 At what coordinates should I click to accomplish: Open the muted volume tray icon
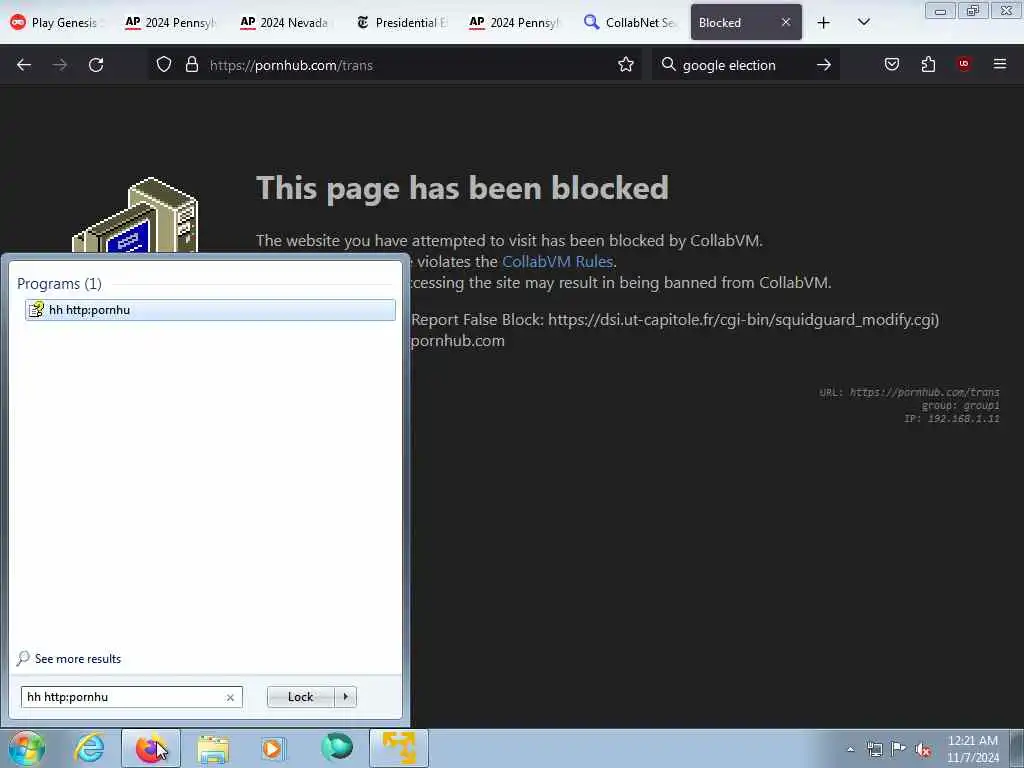click(923, 749)
